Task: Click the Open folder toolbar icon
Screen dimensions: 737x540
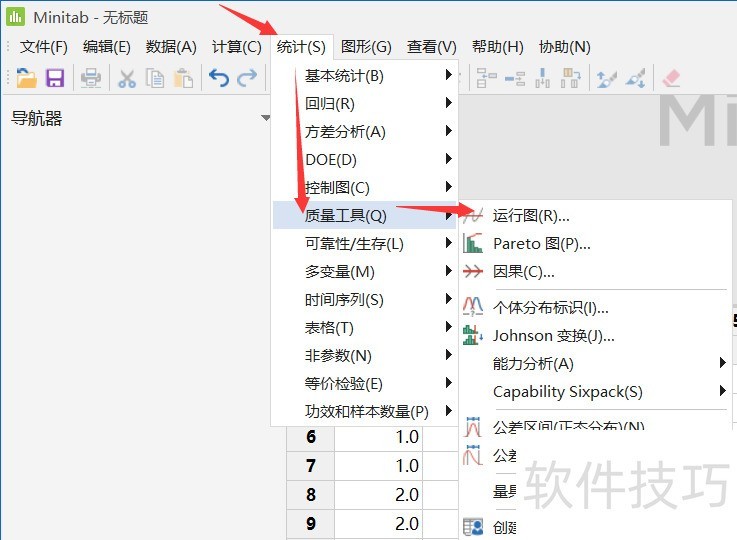Action: click(x=26, y=78)
